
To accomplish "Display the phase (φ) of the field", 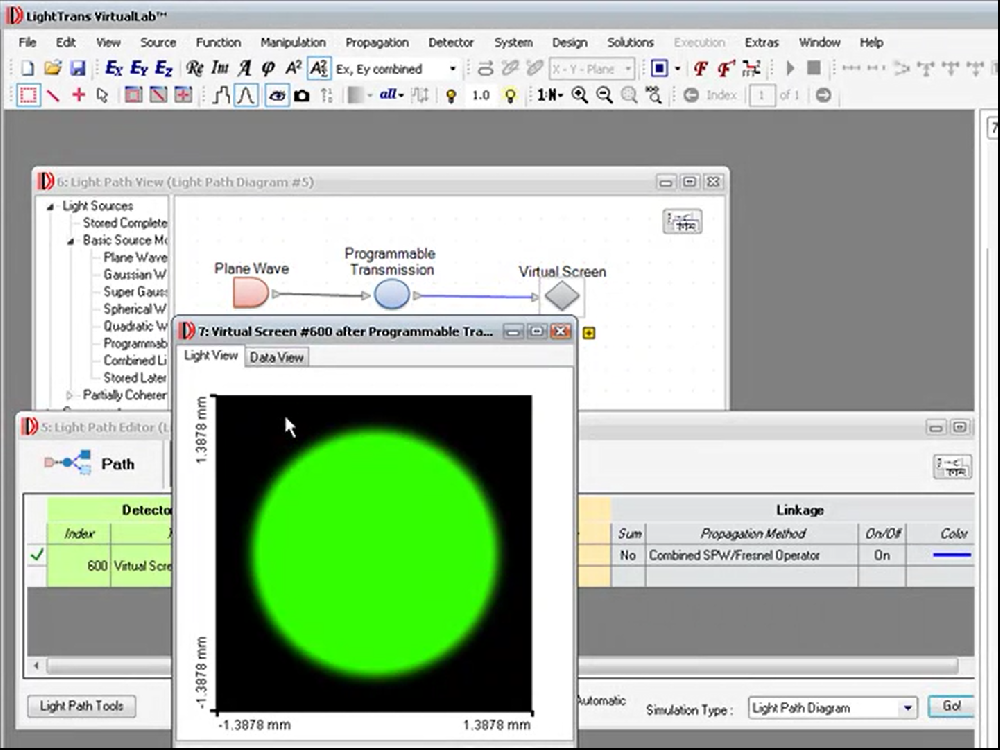I will click(268, 69).
